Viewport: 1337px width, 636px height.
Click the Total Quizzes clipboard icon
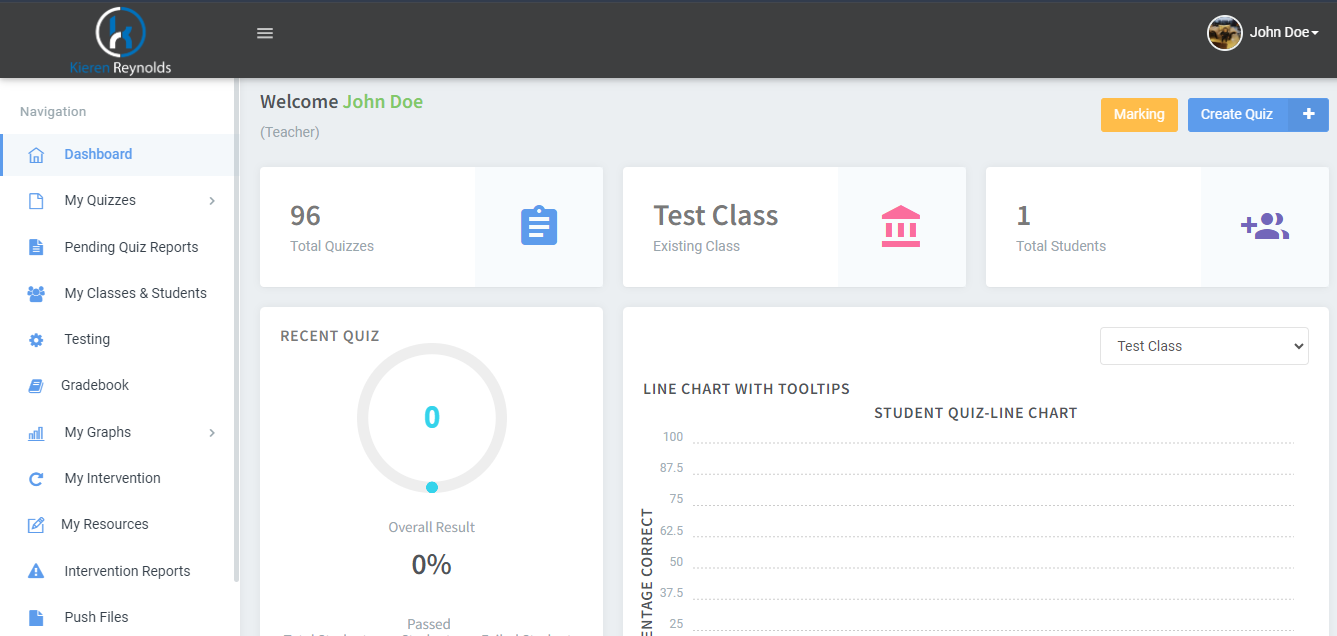(x=539, y=226)
